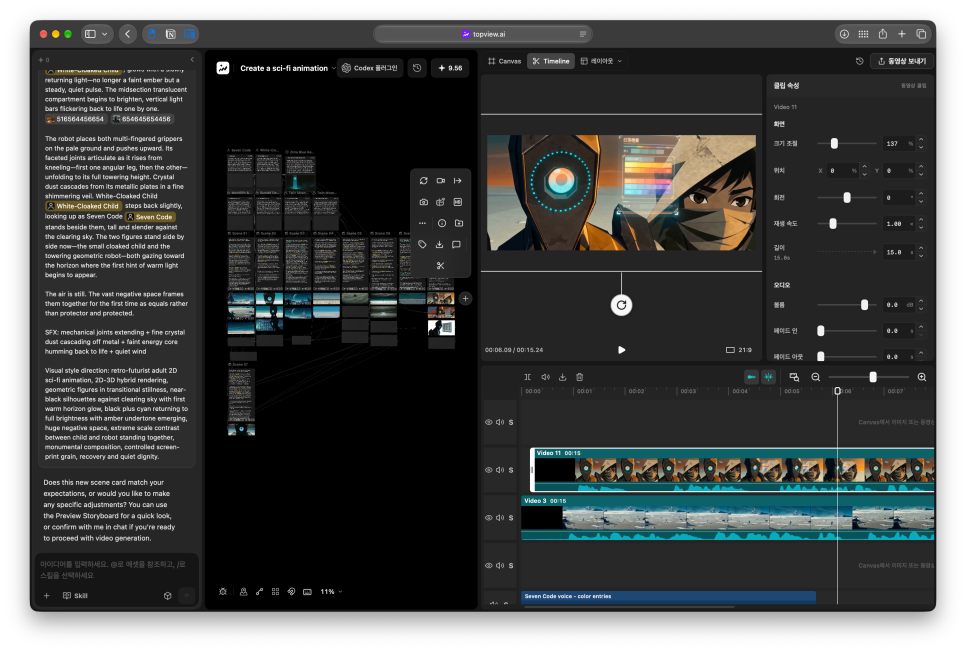This screenshot has height=651, width=966.
Task: Click the topview logo icon in canvas header
Action: [223, 68]
